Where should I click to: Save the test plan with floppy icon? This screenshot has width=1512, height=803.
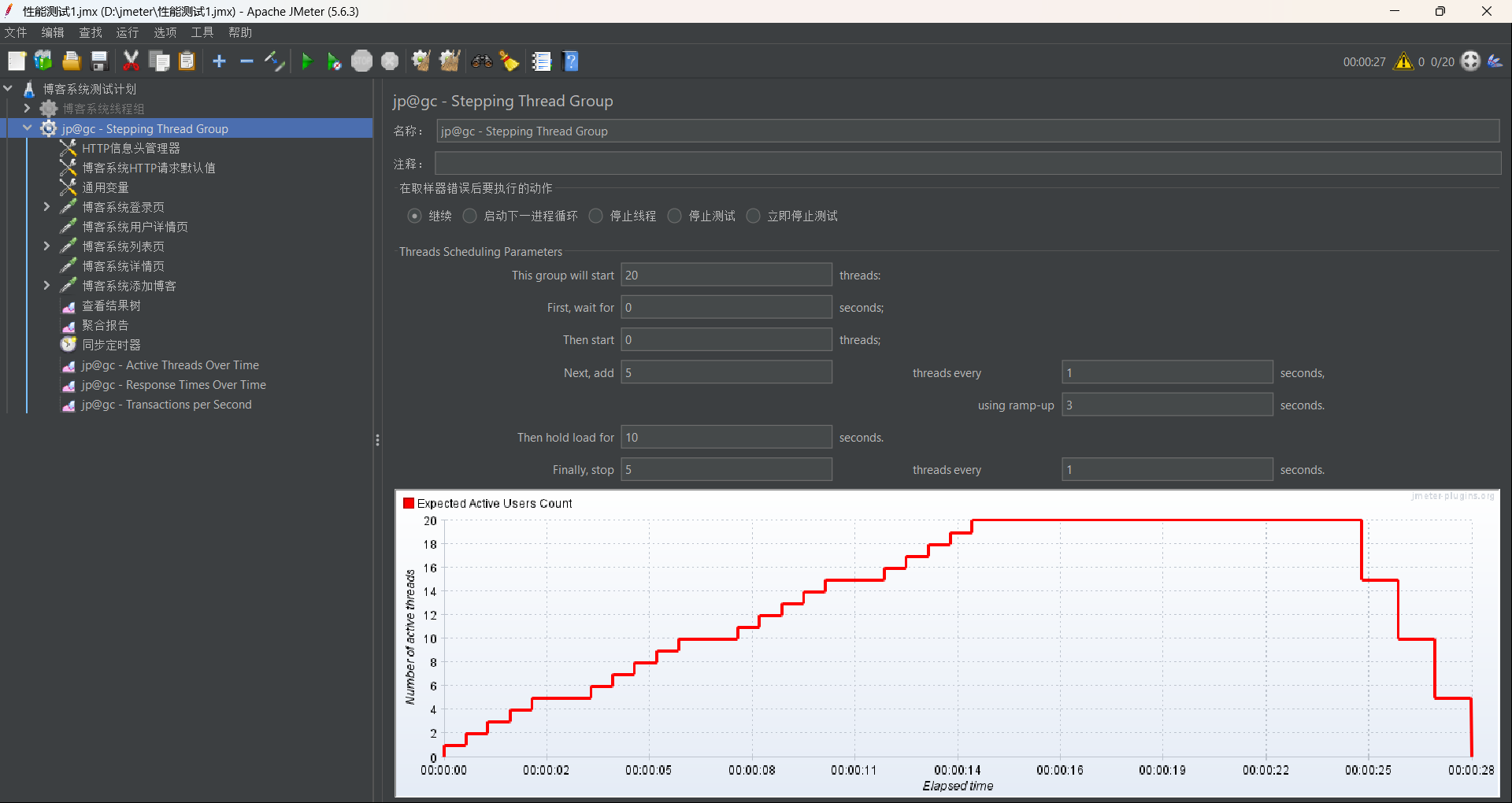pos(99,61)
